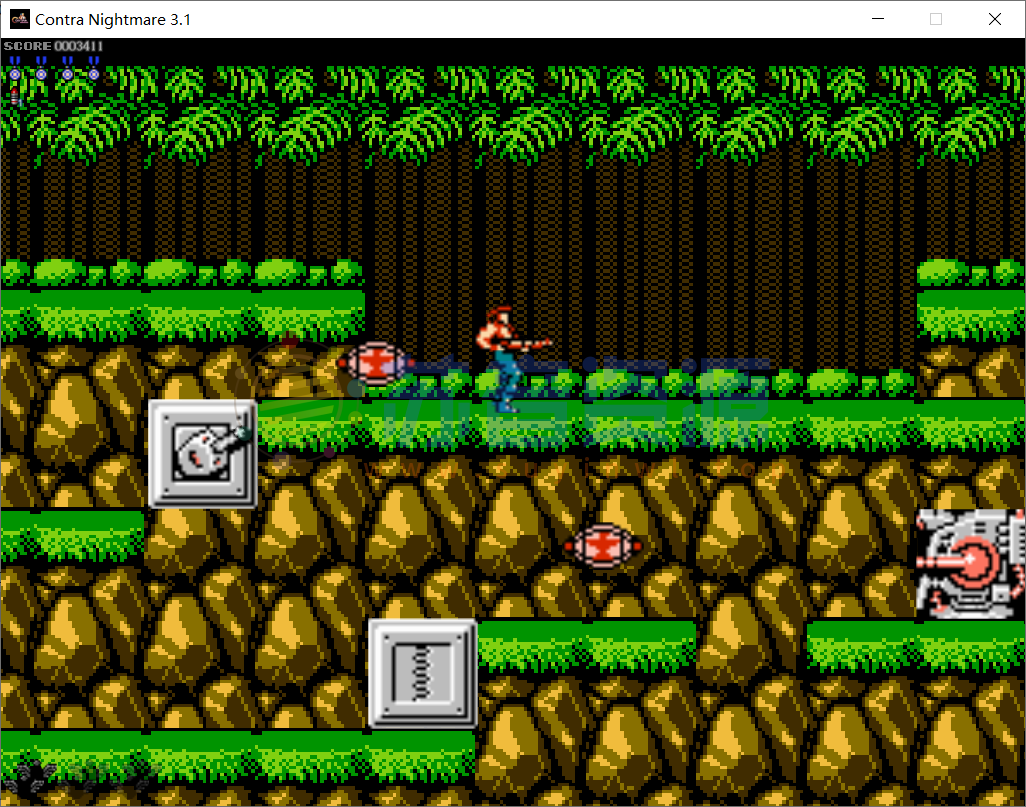Click the Contra Nightmare 3.1 window title
Viewport: 1026px width, 807px height.
click(x=113, y=19)
